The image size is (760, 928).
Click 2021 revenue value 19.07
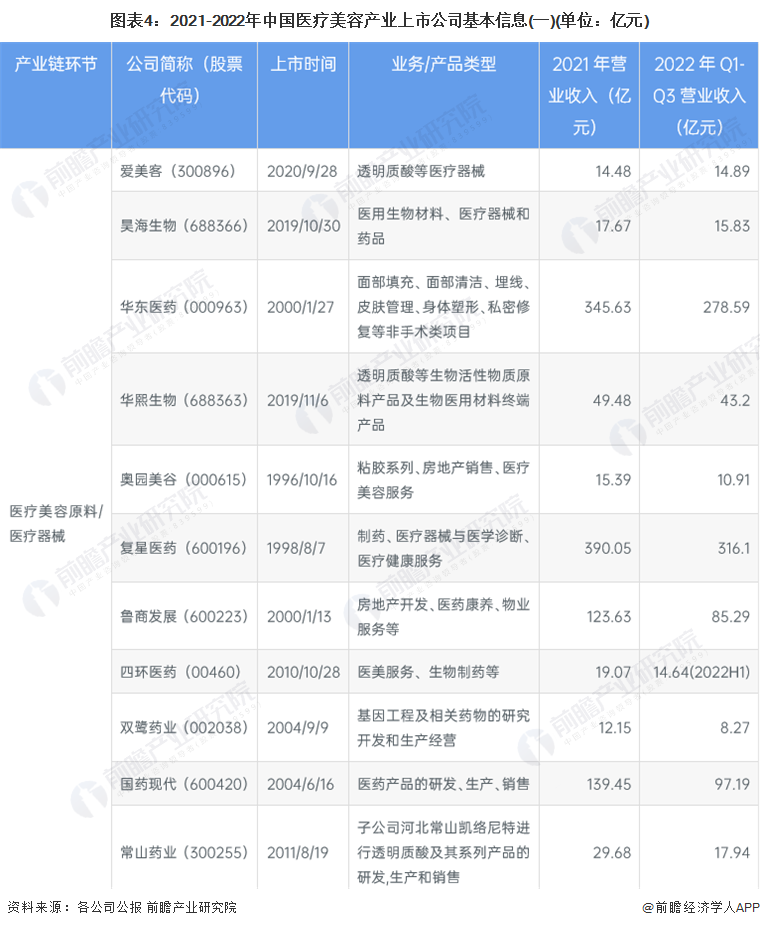pos(613,672)
